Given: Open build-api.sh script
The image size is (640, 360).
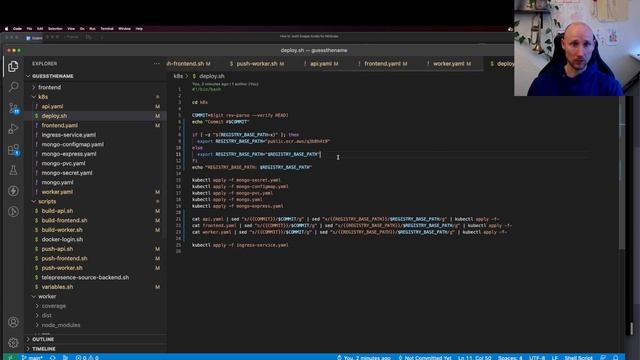Looking at the screenshot, I should pos(57,211).
